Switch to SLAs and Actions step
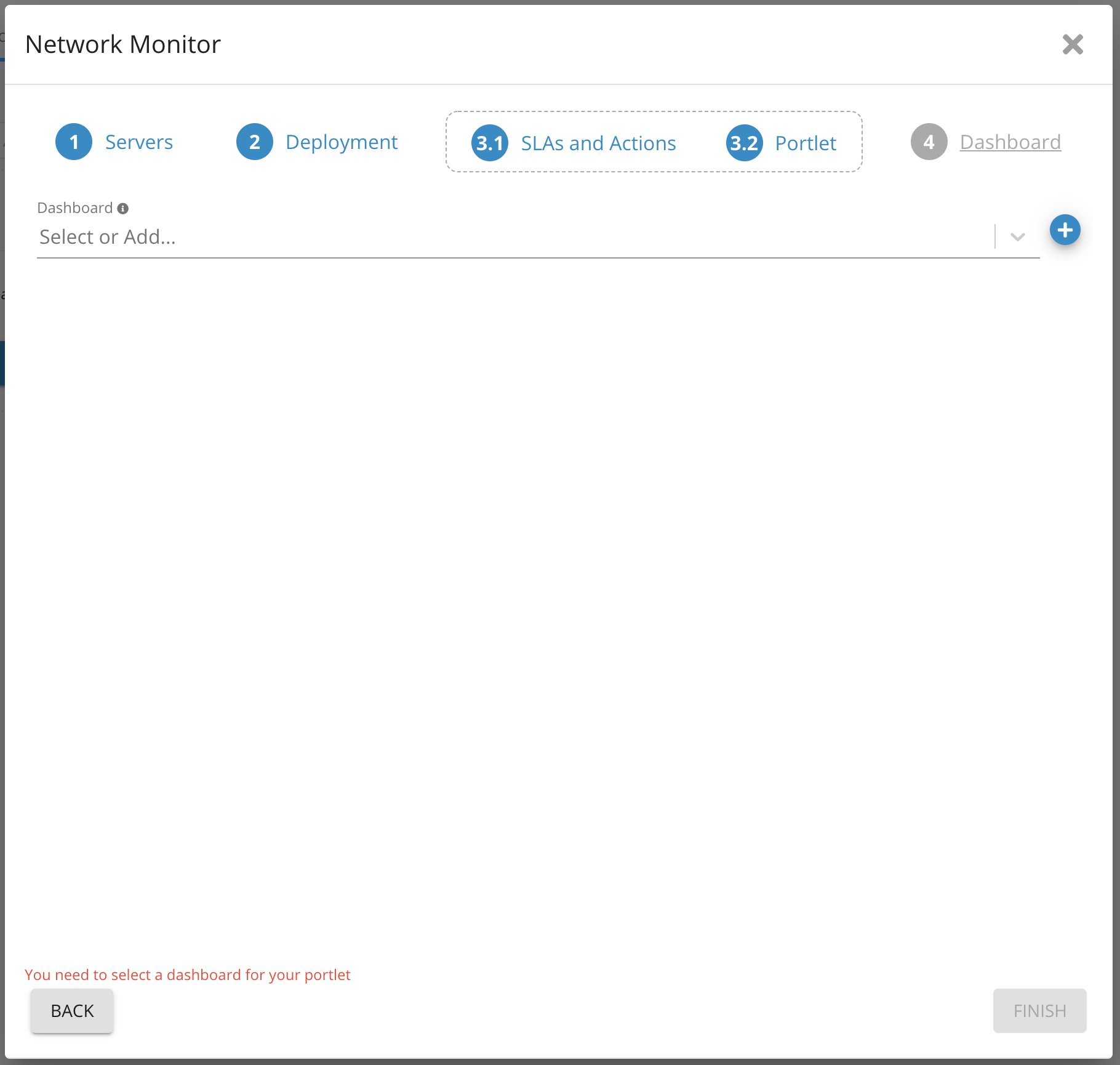1120x1065 pixels. [598, 143]
